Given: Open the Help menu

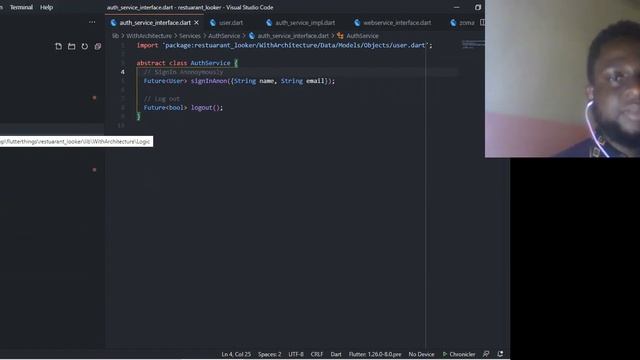Looking at the screenshot, I should click(47, 7).
